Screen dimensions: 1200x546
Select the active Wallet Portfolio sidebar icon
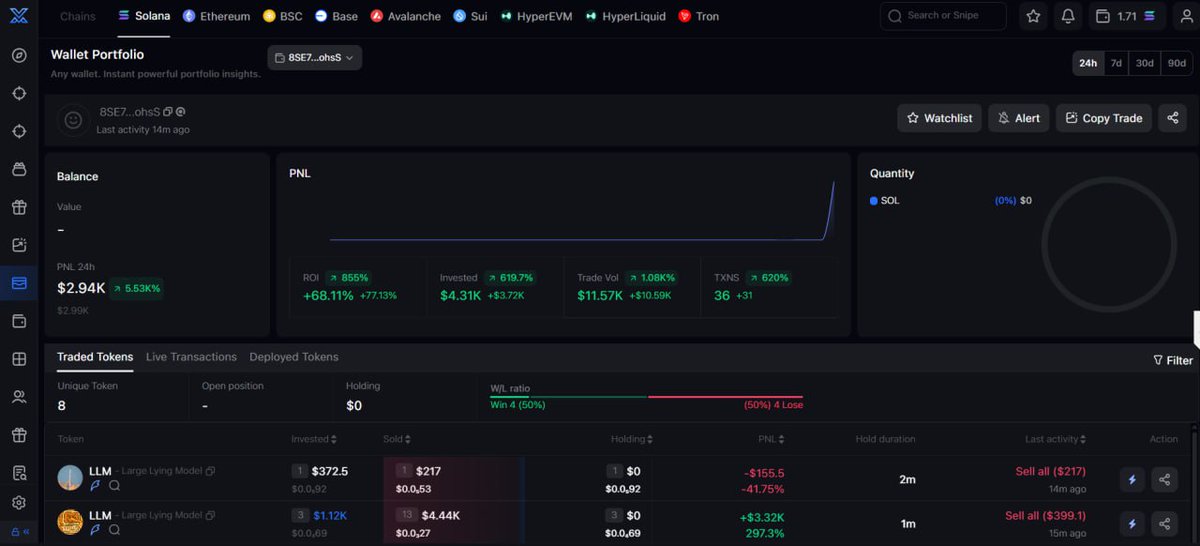(x=19, y=283)
